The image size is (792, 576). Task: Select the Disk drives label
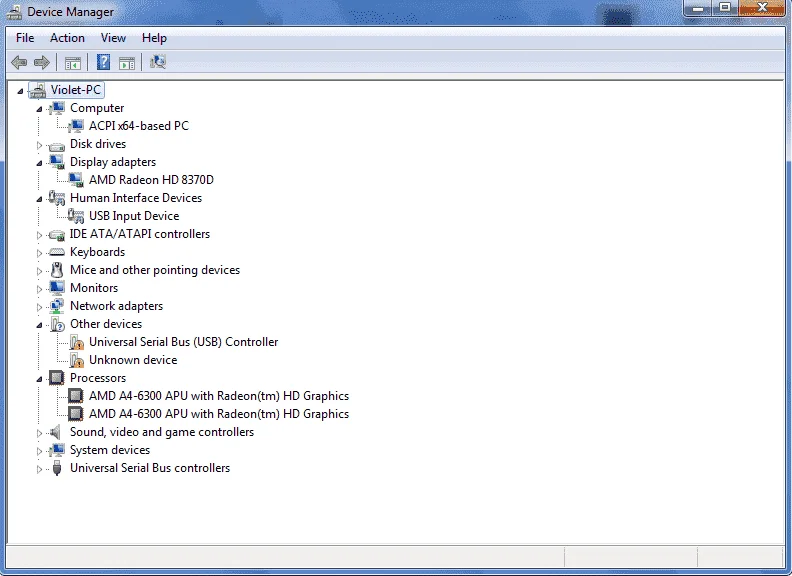[98, 144]
